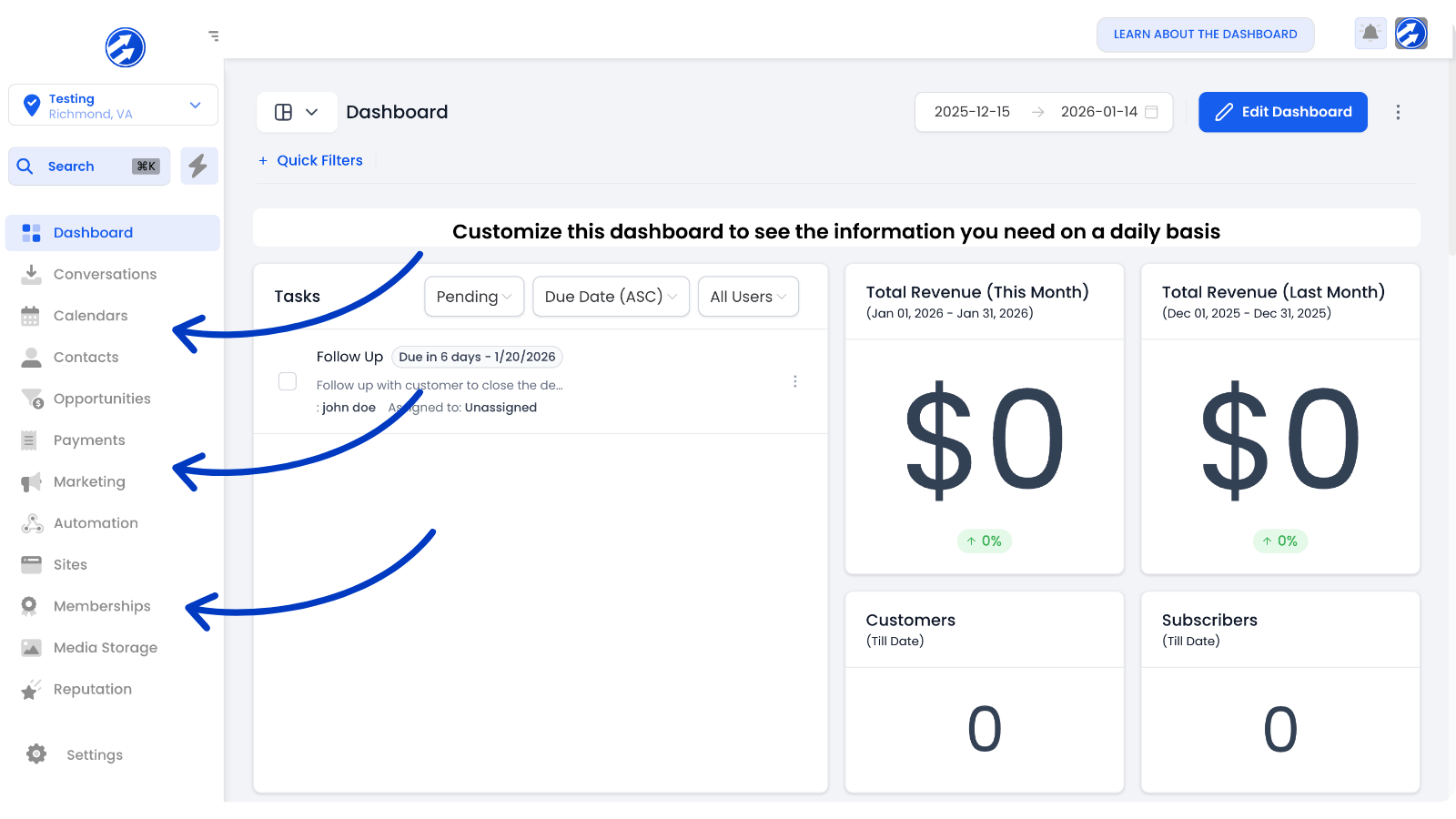Click the Unassigned assignee text
Viewport: 1456px width, 819px height.
pos(500,408)
